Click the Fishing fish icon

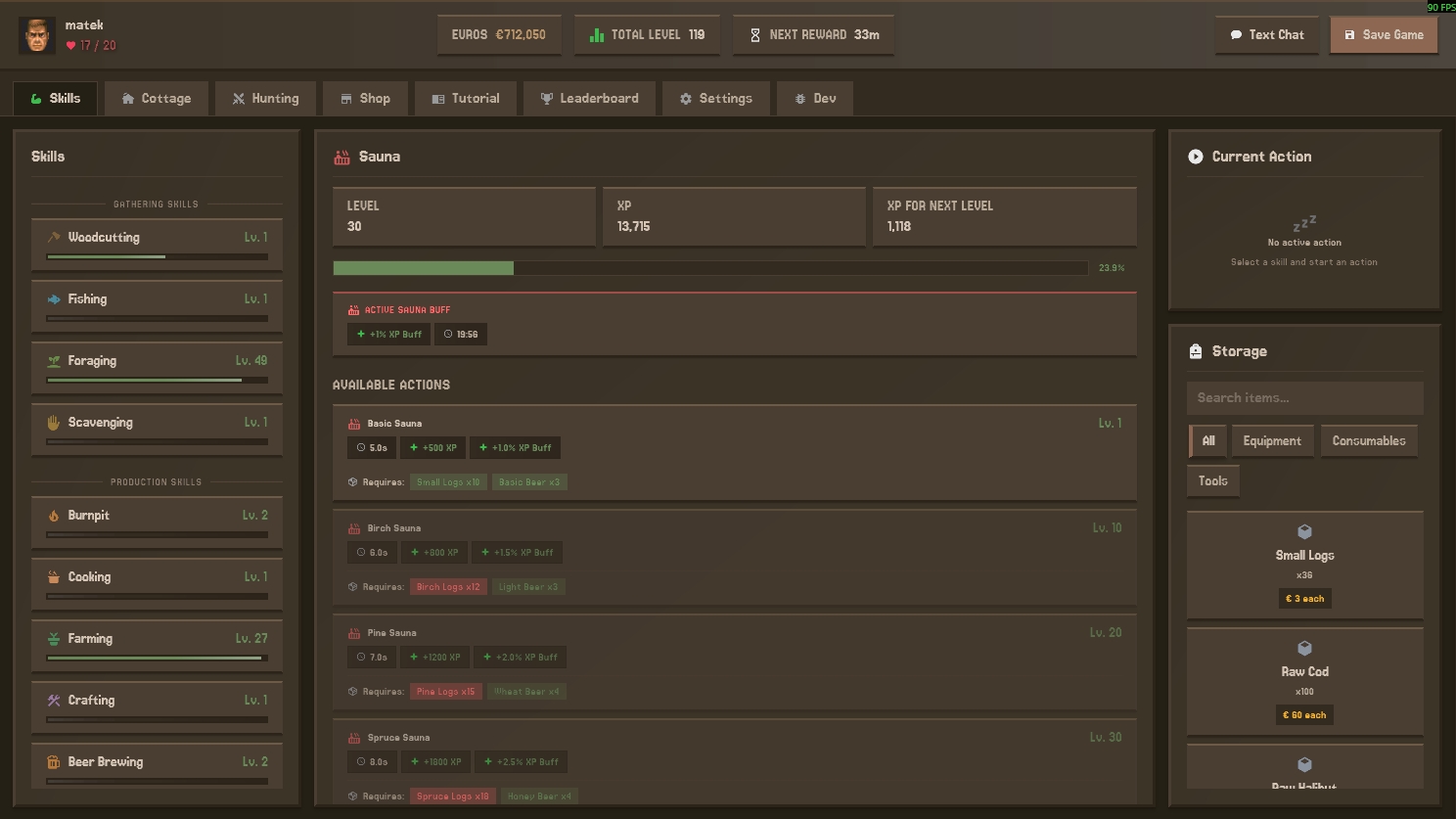click(x=54, y=299)
